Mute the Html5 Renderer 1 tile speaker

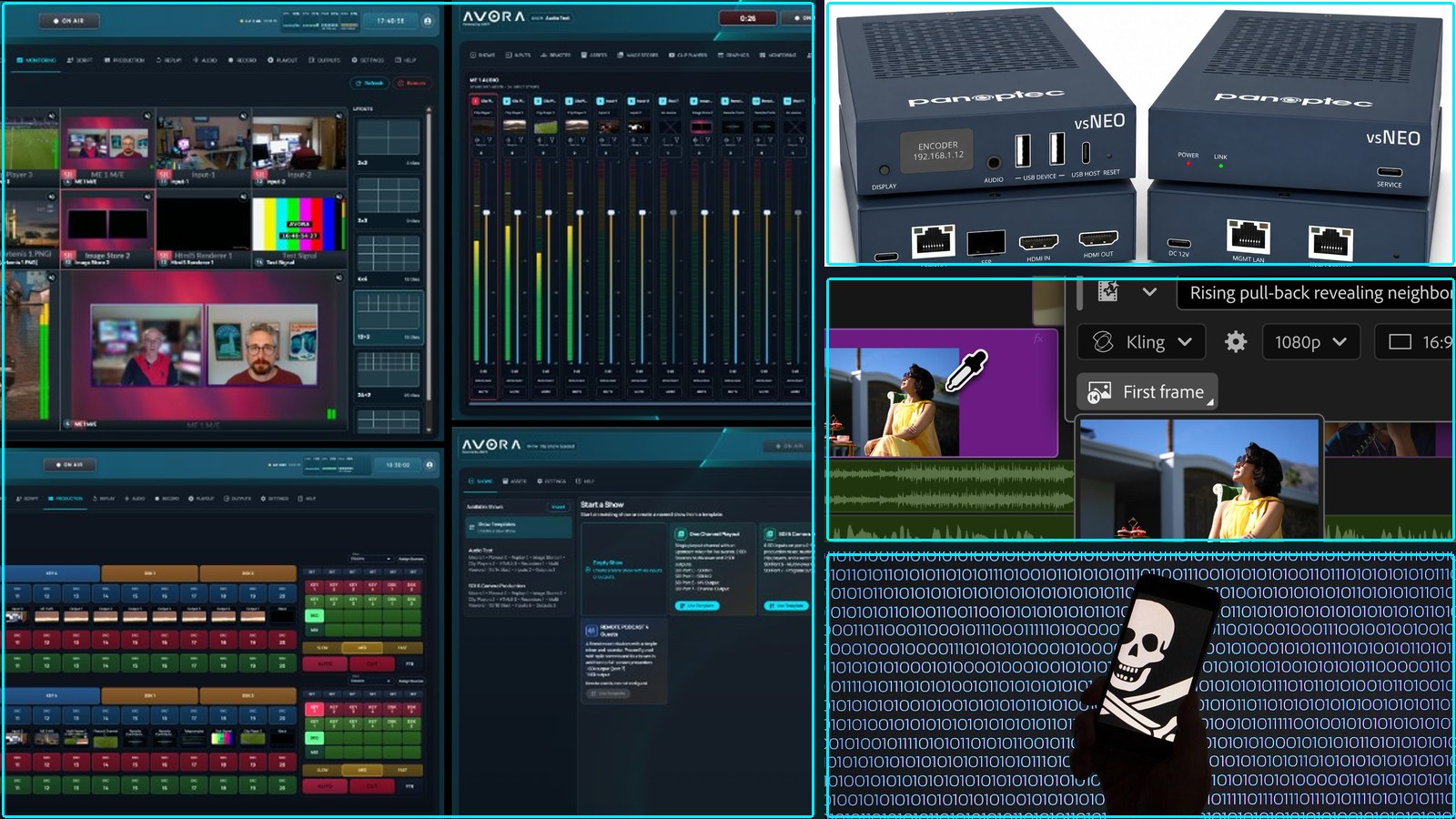click(243, 197)
